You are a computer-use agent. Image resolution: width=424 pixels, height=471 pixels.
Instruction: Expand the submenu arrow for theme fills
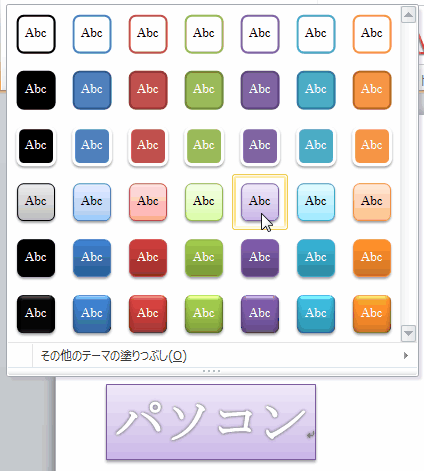point(406,356)
